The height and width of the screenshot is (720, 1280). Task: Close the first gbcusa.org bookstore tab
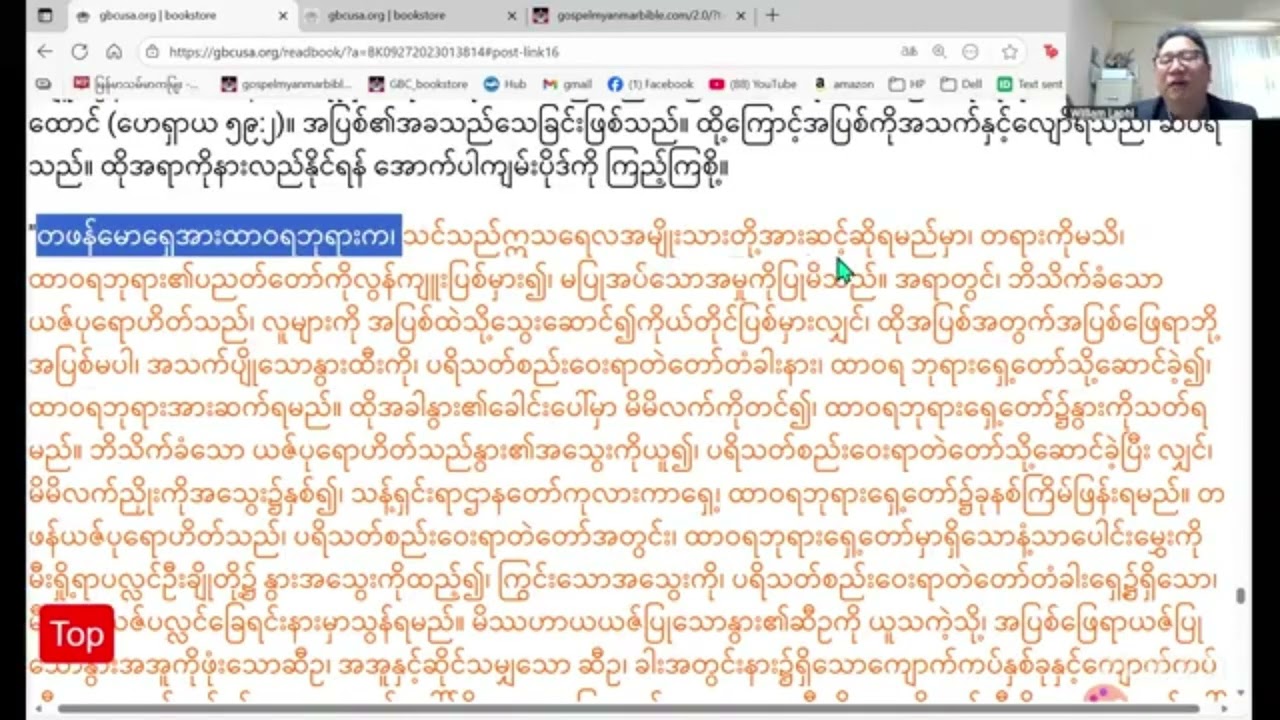click(283, 16)
